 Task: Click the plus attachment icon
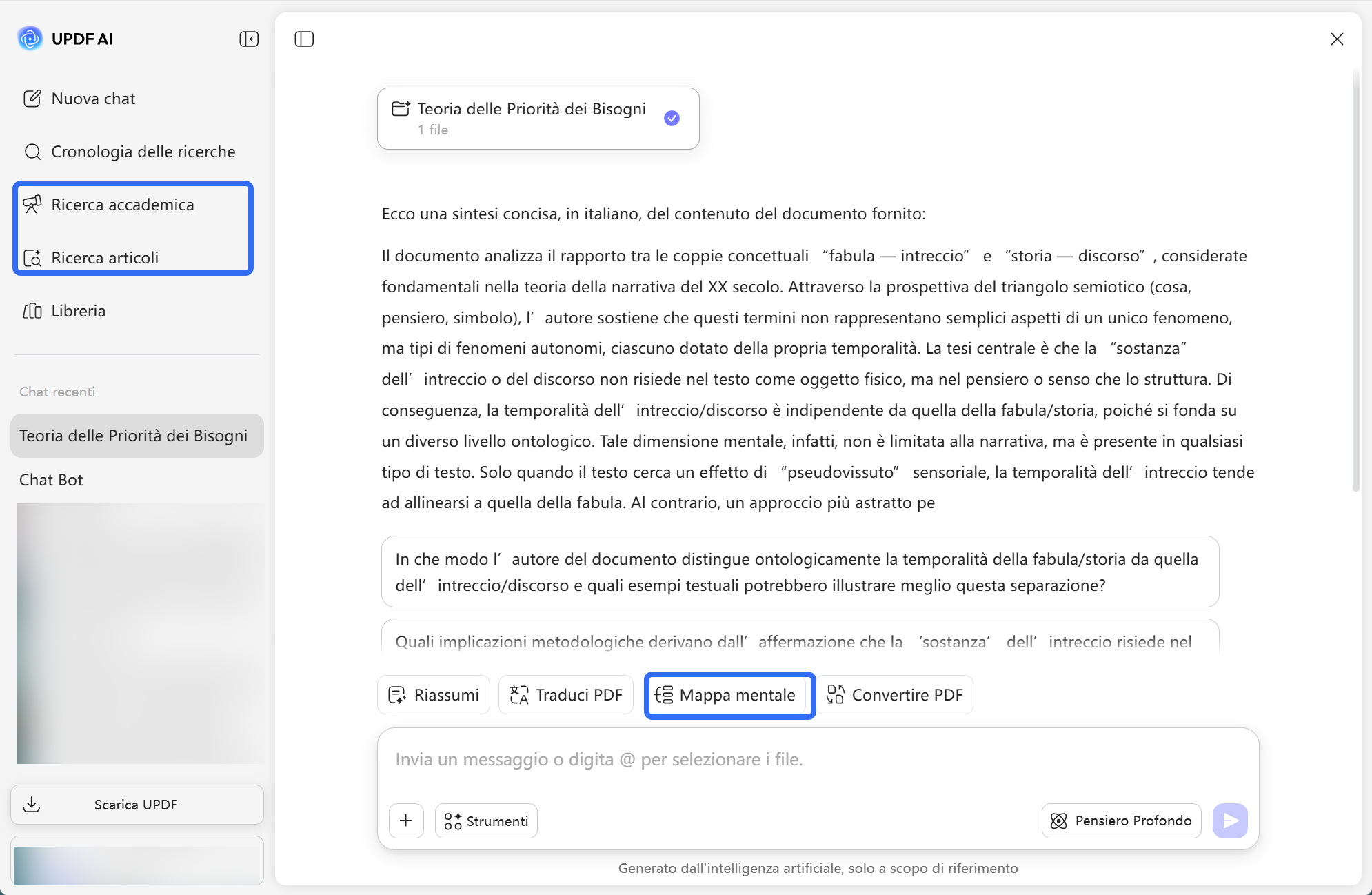coord(406,821)
